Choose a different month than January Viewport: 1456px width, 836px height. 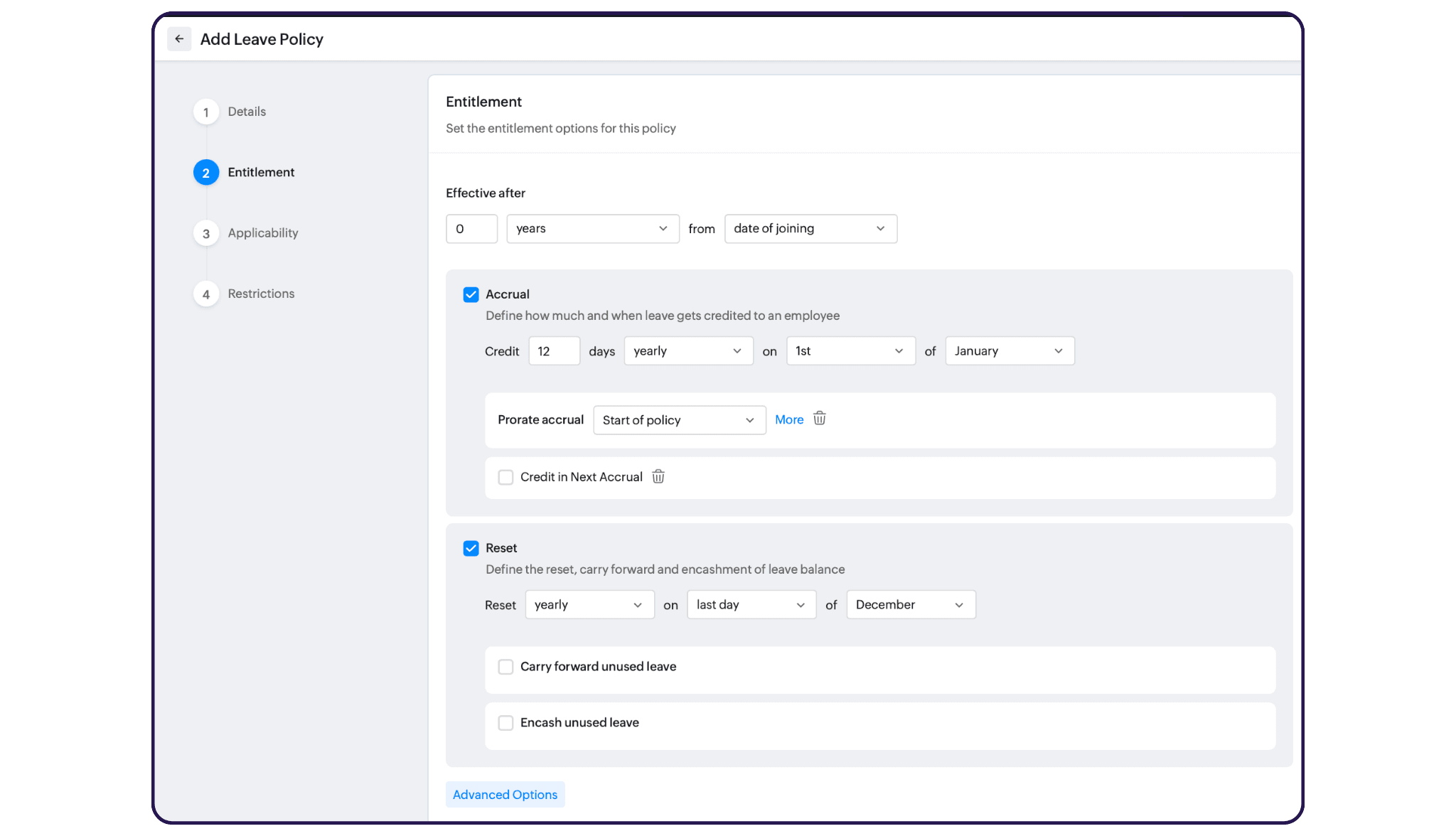[1010, 351]
